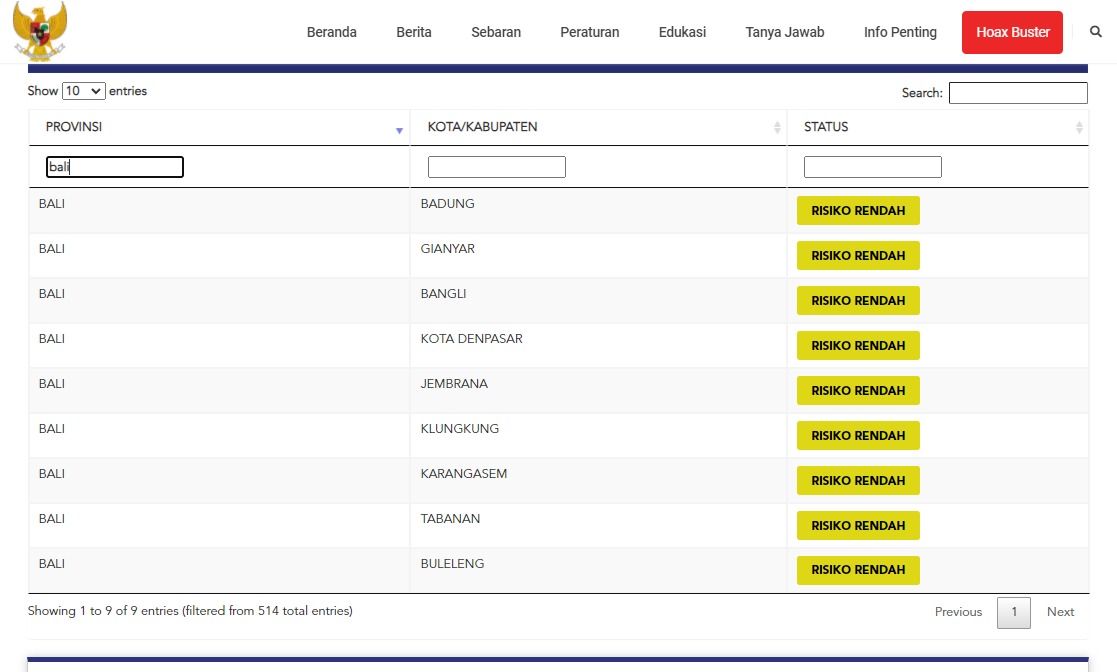This screenshot has width=1117, height=672.
Task: Focus the table Search field
Action: click(1017, 93)
